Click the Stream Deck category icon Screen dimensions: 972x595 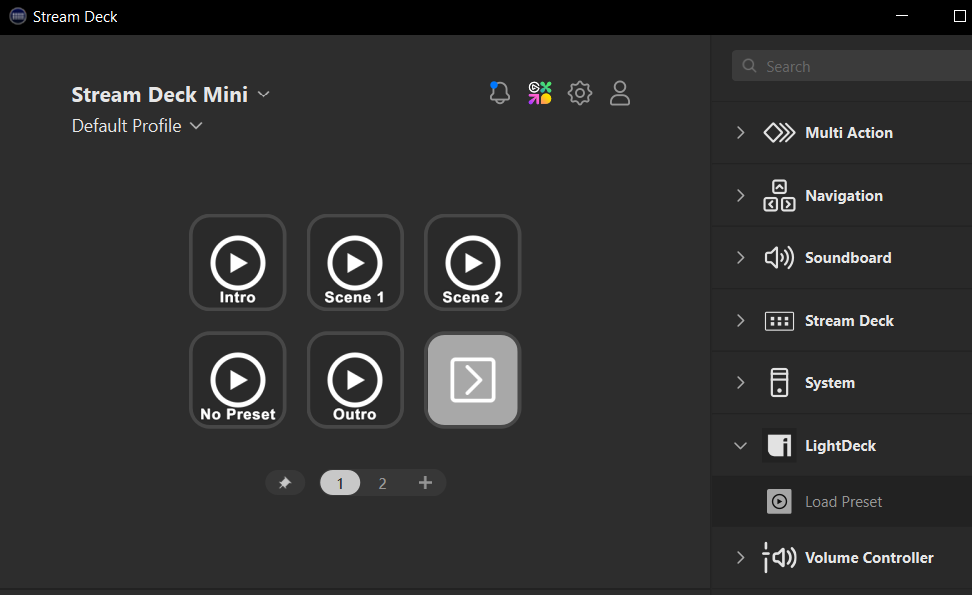click(x=779, y=321)
